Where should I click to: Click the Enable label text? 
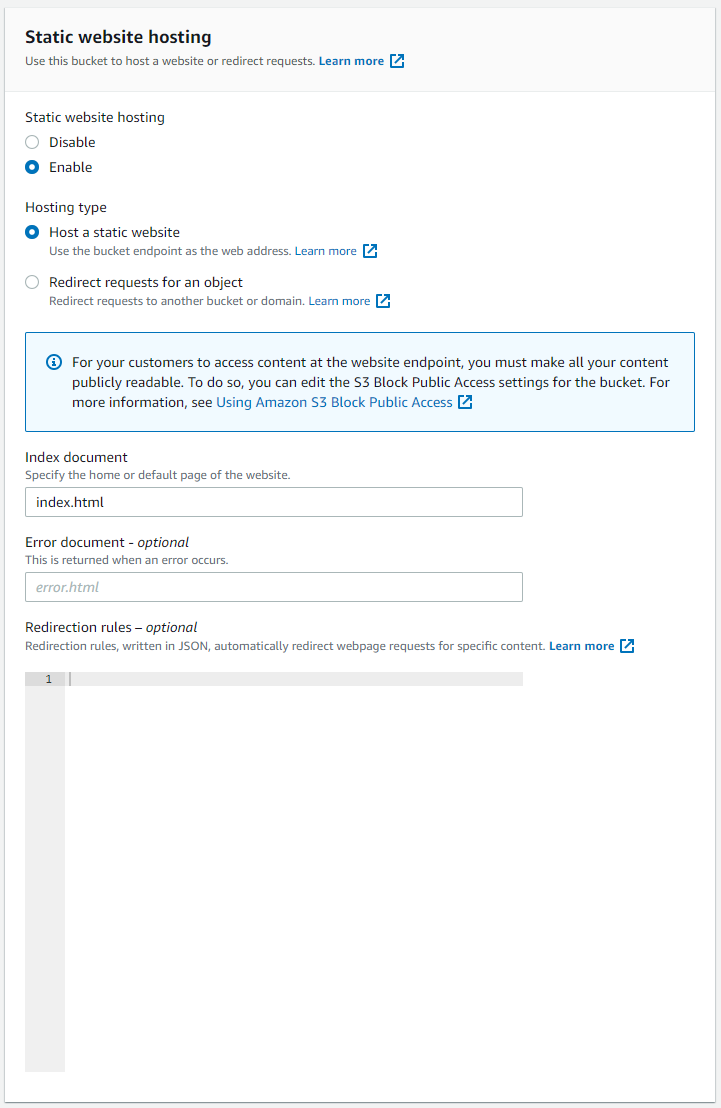tap(71, 167)
